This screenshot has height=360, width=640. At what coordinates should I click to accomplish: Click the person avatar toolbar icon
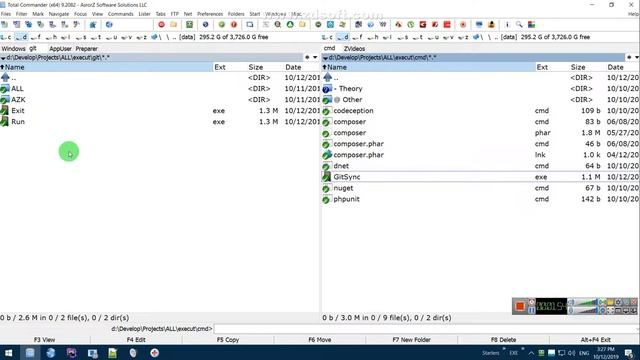(x=491, y=24)
